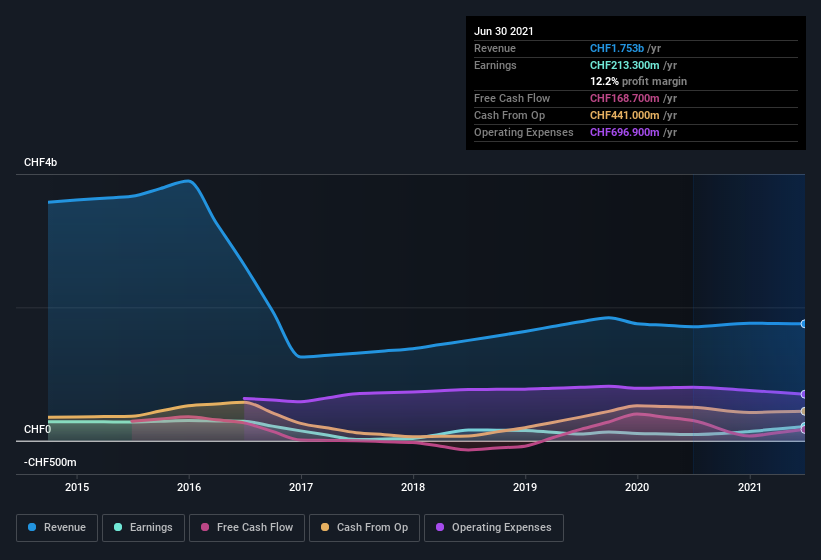The height and width of the screenshot is (560, 821).
Task: Click the Revenue label in tooltip
Action: 495,48
